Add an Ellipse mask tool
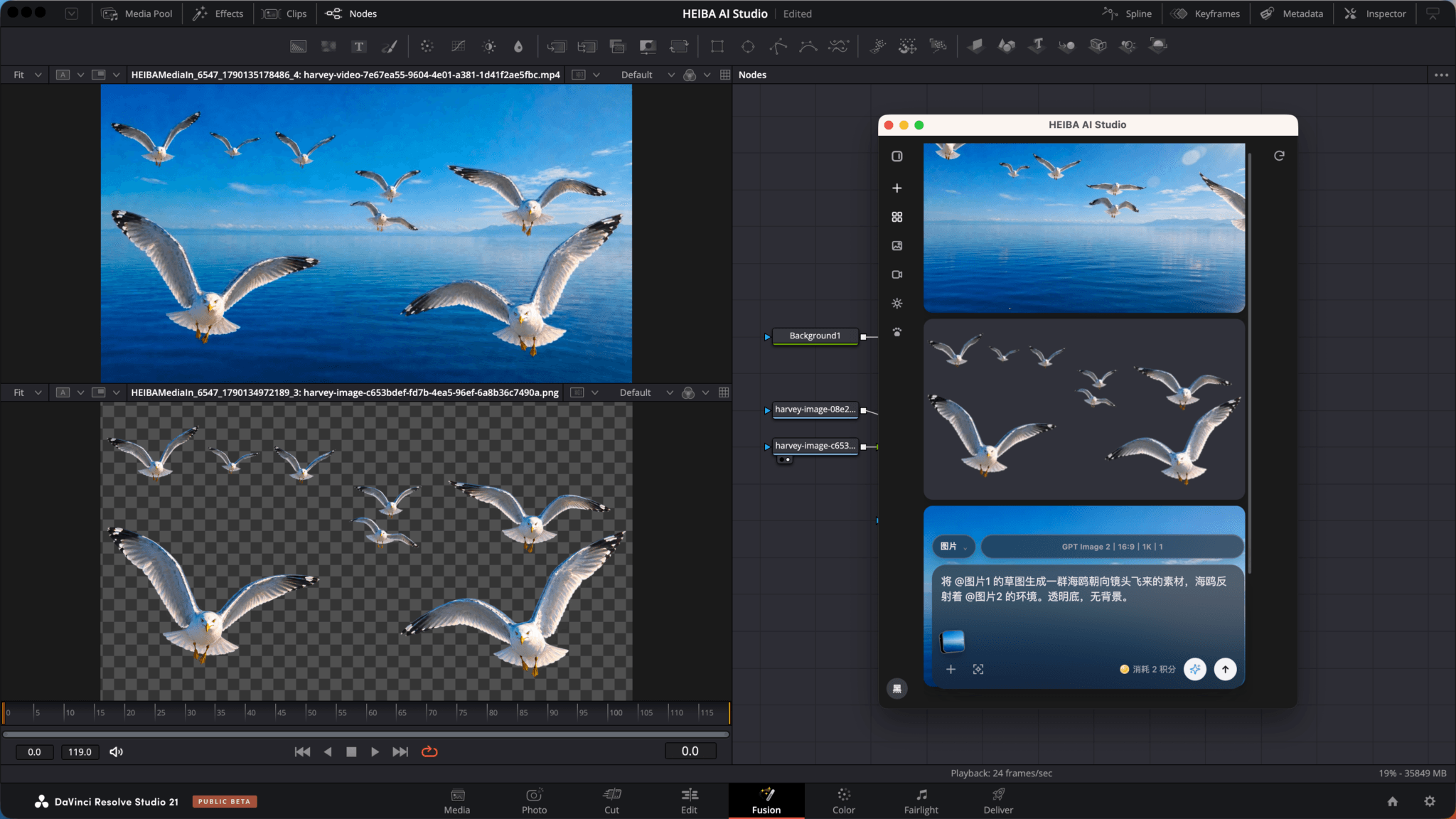Viewport: 1456px width, 819px height. (x=748, y=46)
